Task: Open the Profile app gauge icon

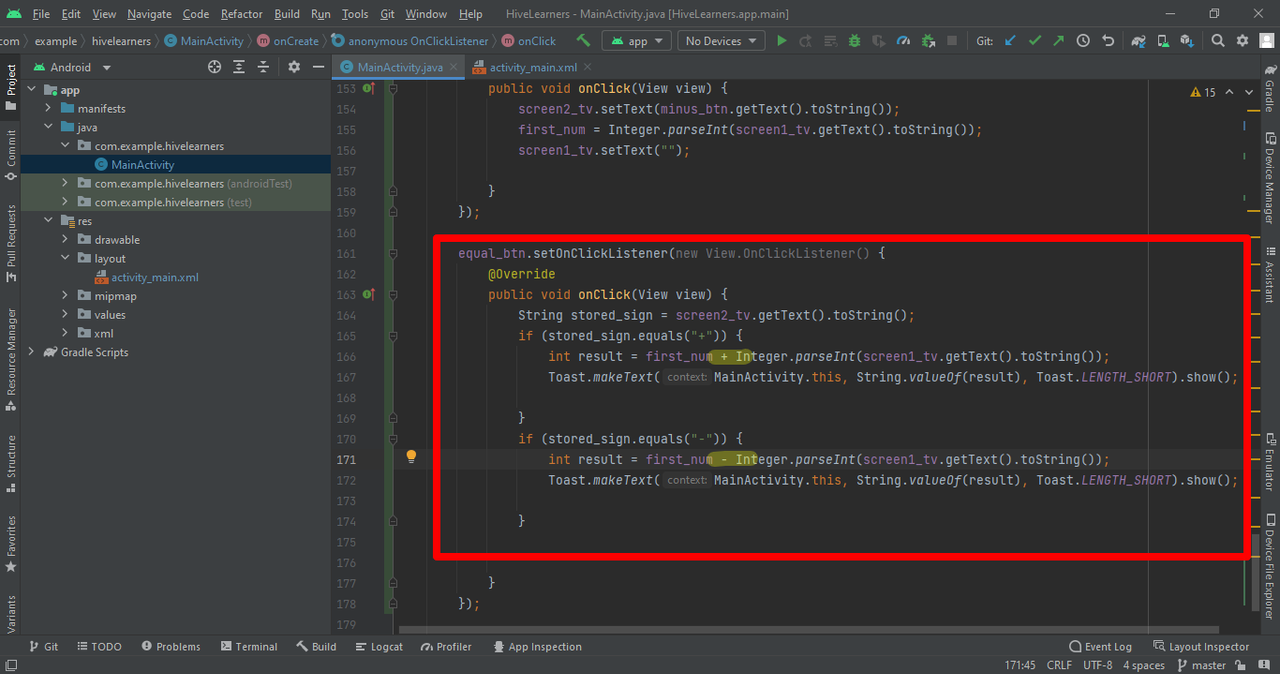Action: click(x=904, y=41)
